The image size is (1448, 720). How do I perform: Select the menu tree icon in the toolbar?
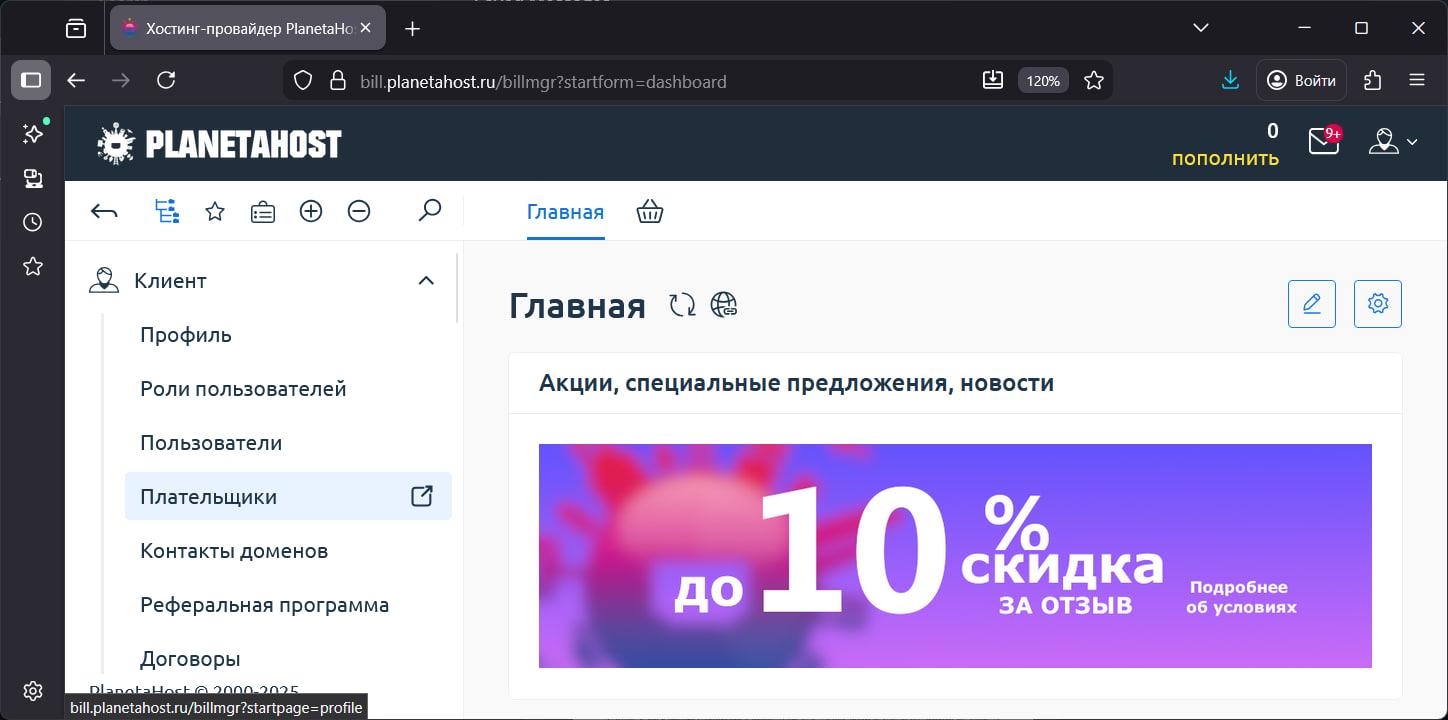pyautogui.click(x=166, y=211)
